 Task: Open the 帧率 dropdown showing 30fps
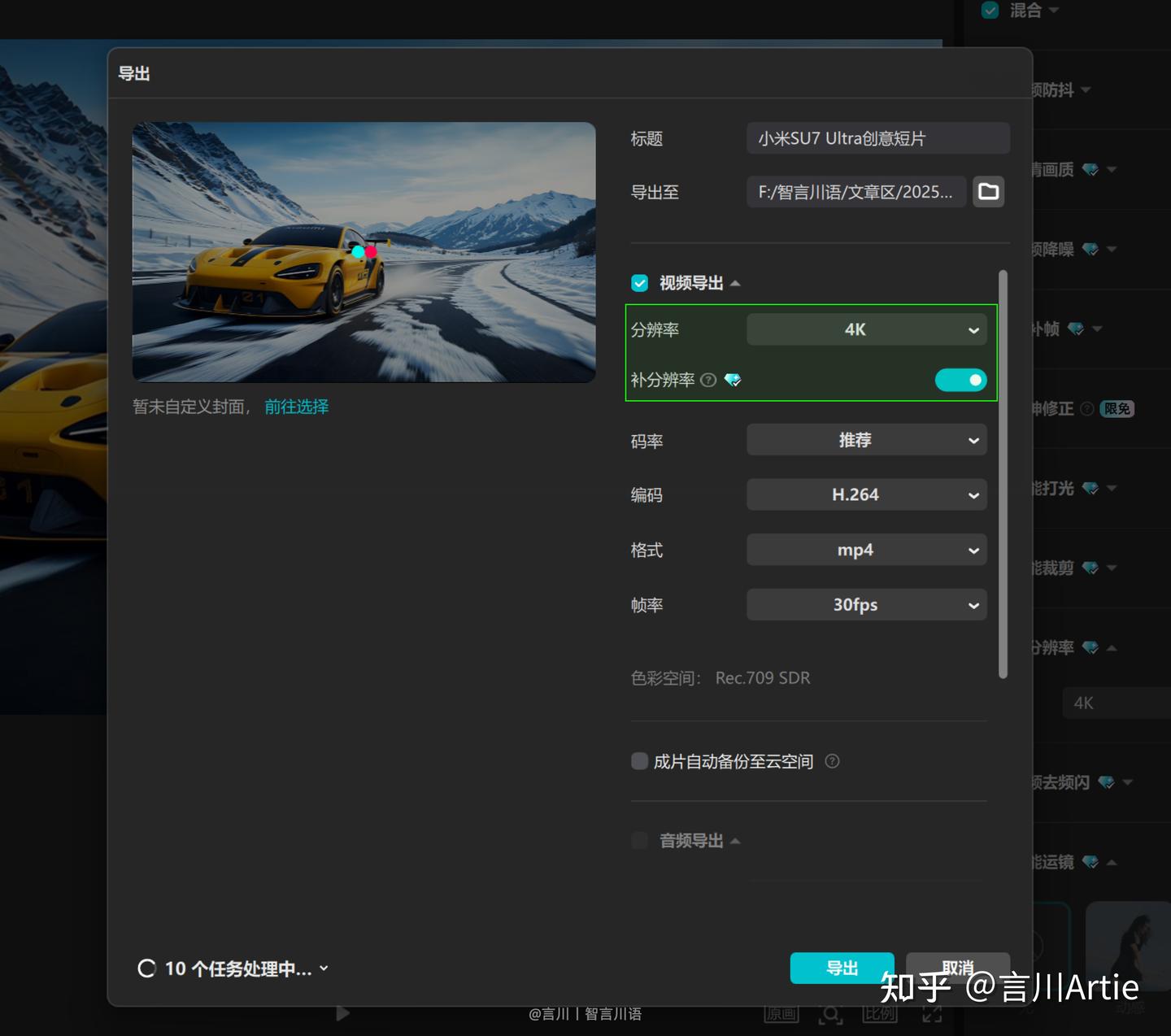pyautogui.click(x=867, y=604)
